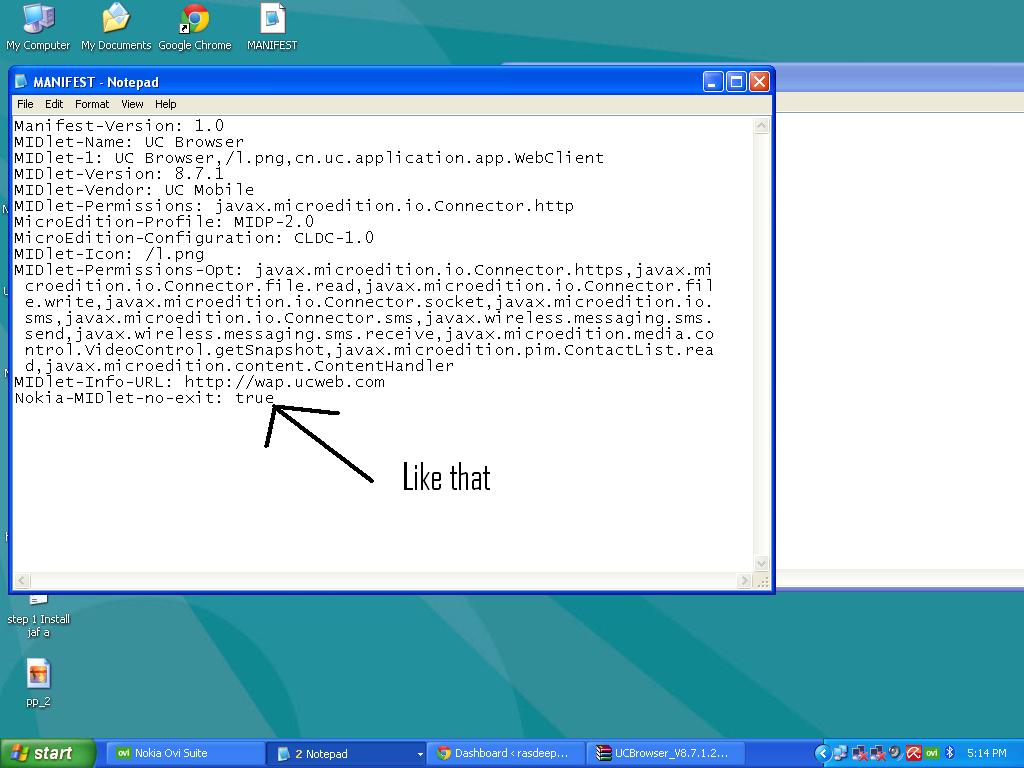The width and height of the screenshot is (1024, 768).
Task: Click the first disconnected network tray icon
Action: pyautogui.click(x=859, y=754)
